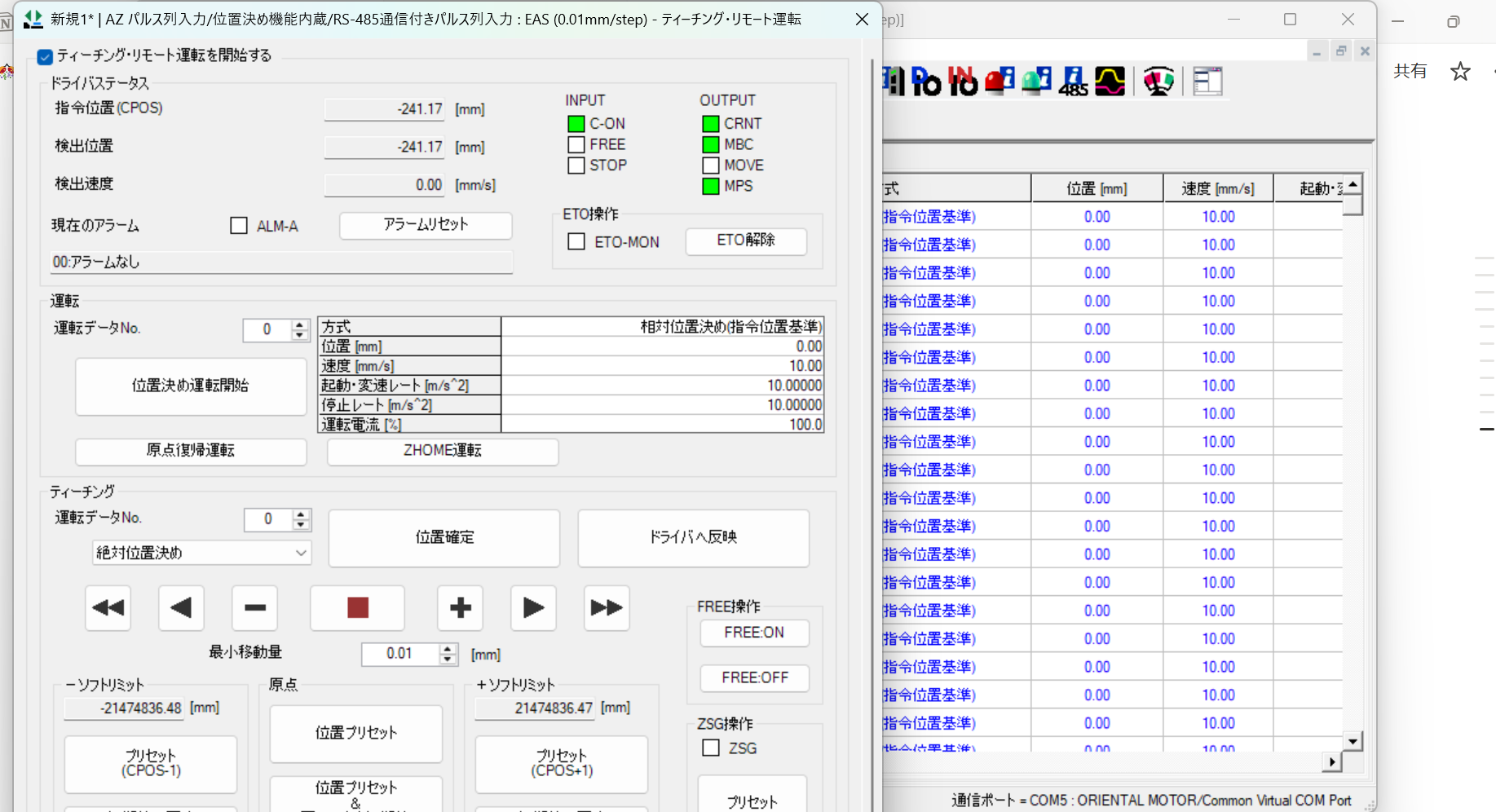Click the ZHOME運転 button
Viewport: 1496px width, 812px height.
click(443, 451)
